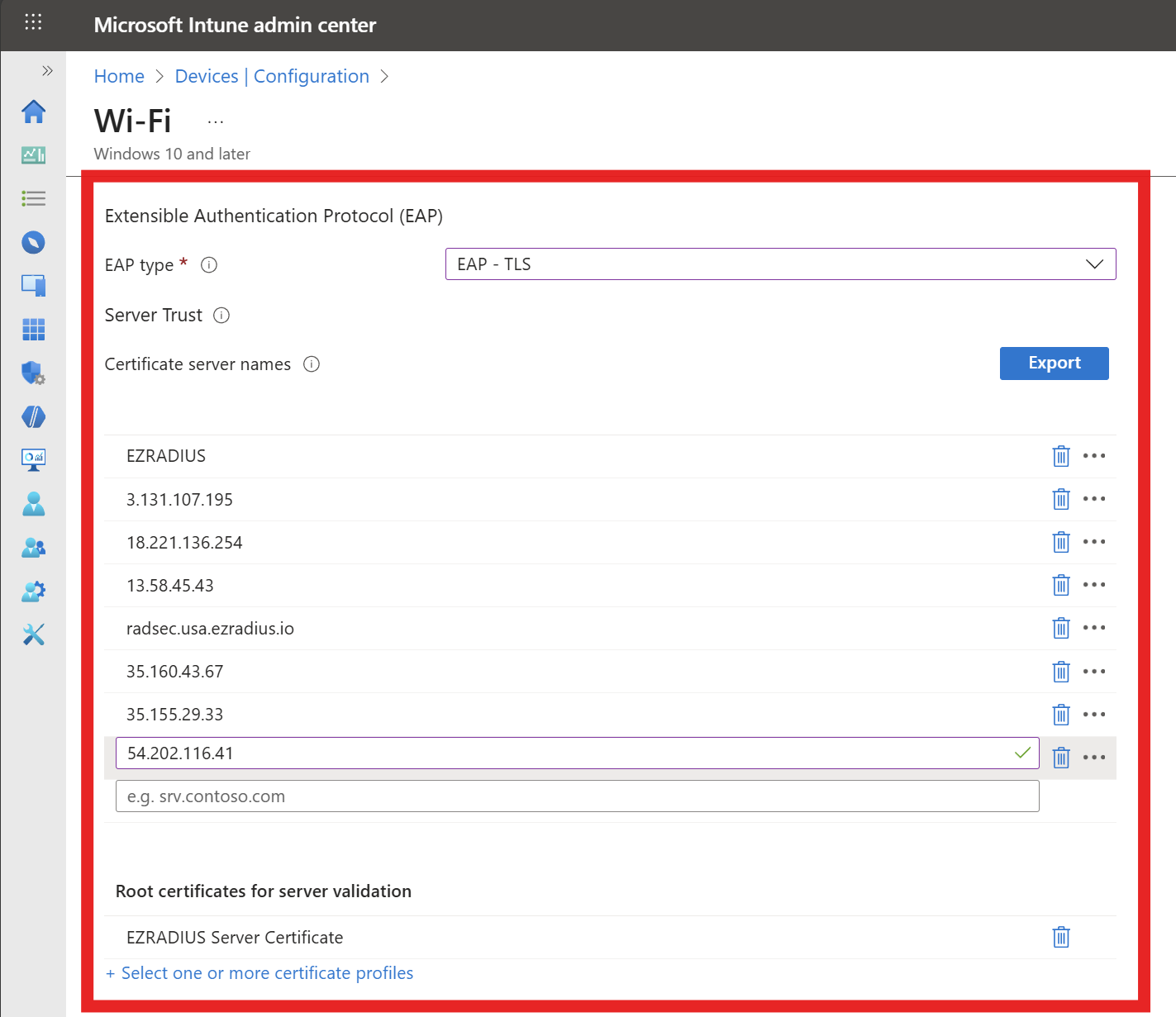Select the All services list icon
This screenshot has width=1176, height=1017.
33,198
